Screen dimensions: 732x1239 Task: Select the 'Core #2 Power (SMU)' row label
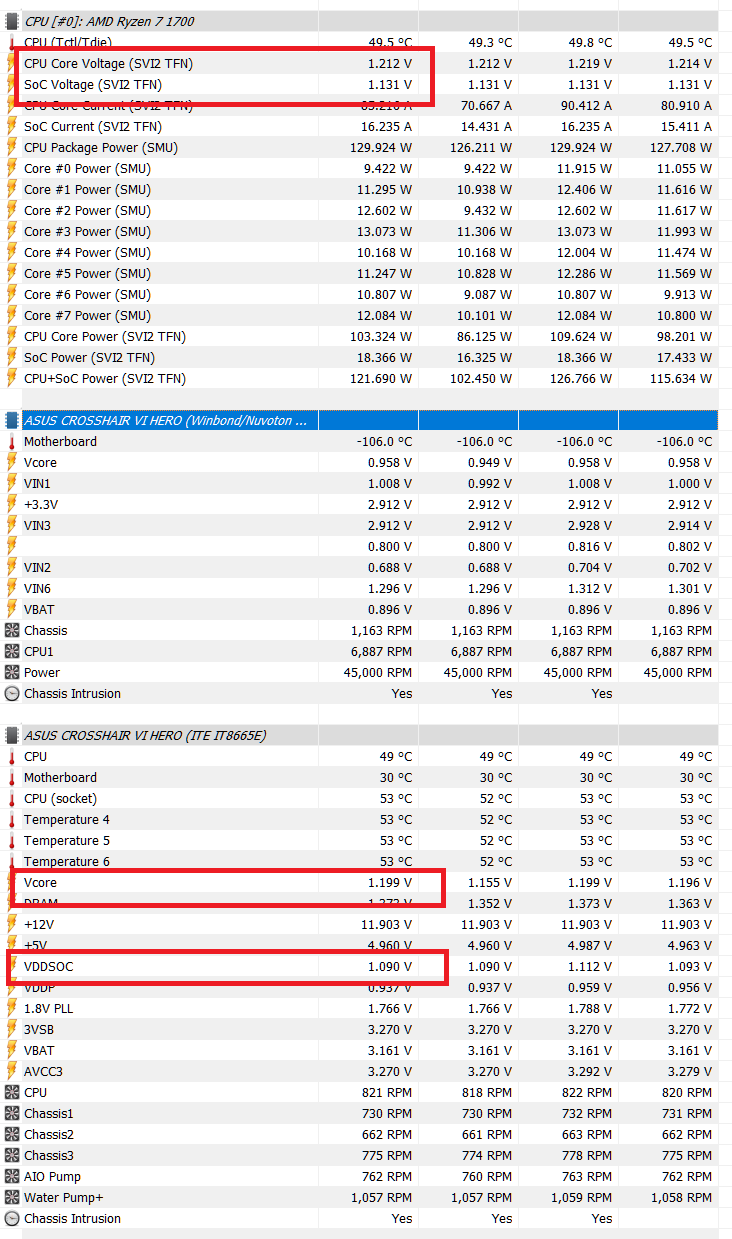[88, 210]
